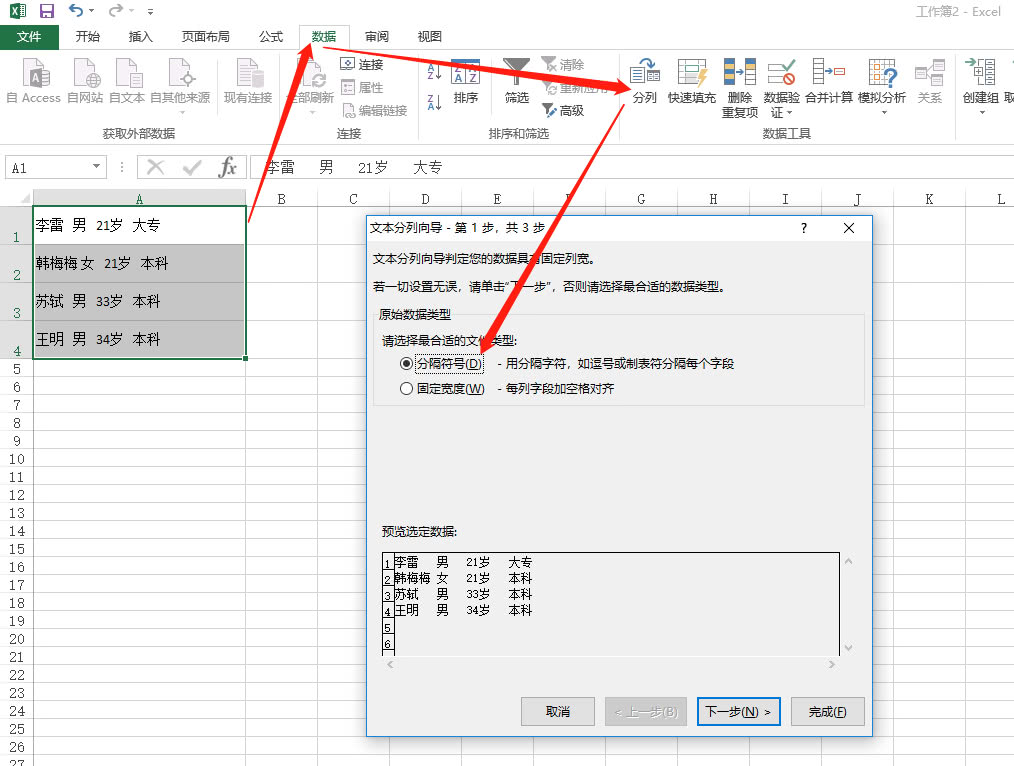Click the 下一步 (Next) button
The height and width of the screenshot is (766, 1014).
tap(738, 711)
